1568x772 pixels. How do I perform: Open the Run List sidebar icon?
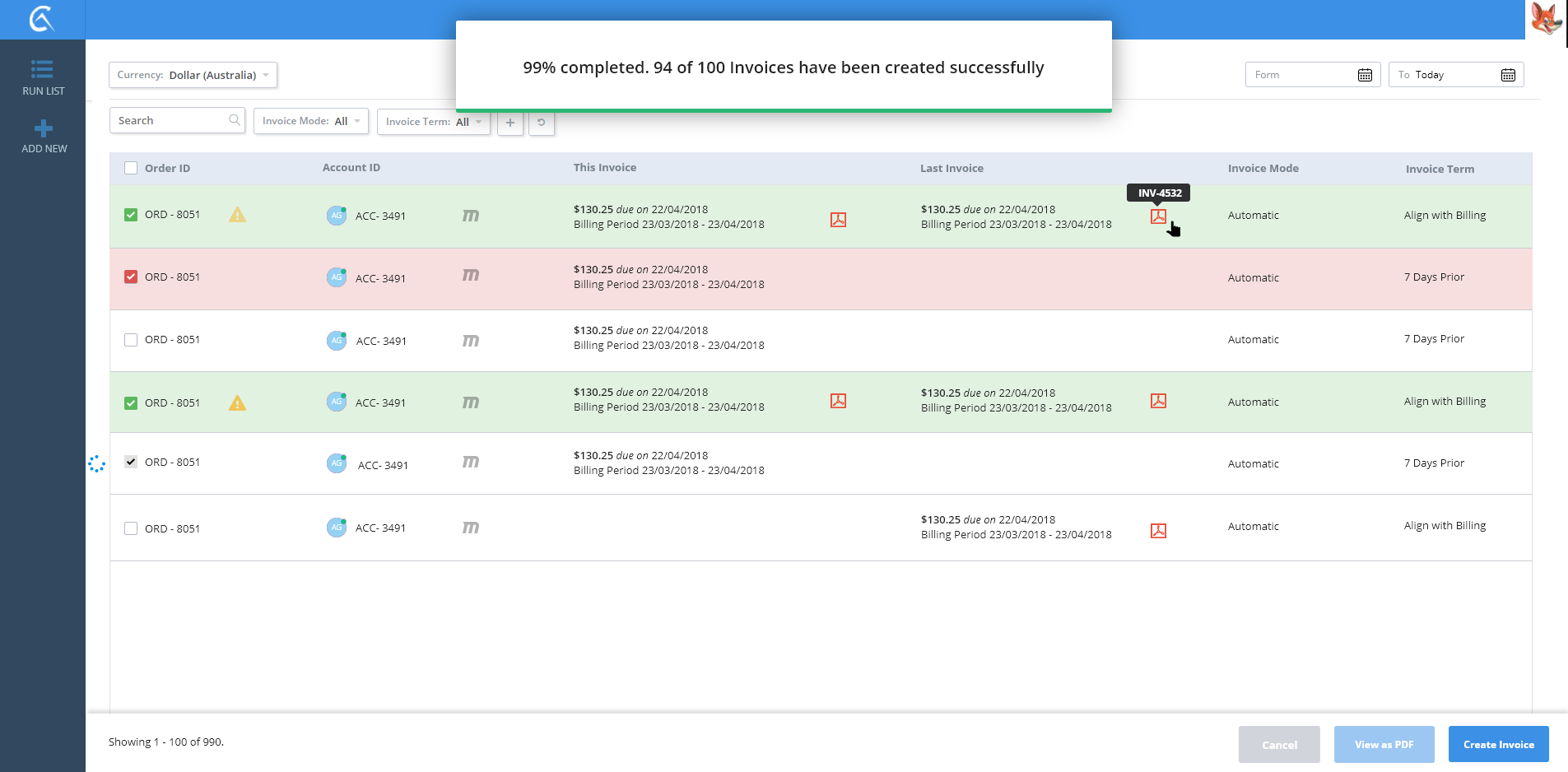pyautogui.click(x=43, y=69)
